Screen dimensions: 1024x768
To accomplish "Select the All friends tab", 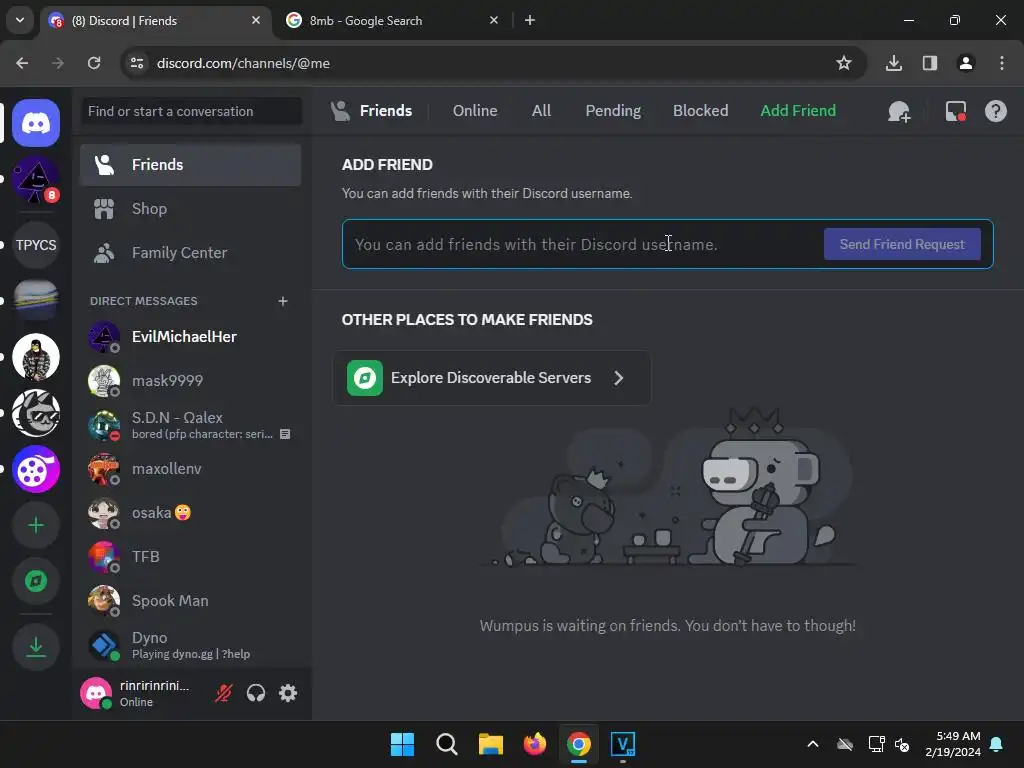I will coord(541,111).
